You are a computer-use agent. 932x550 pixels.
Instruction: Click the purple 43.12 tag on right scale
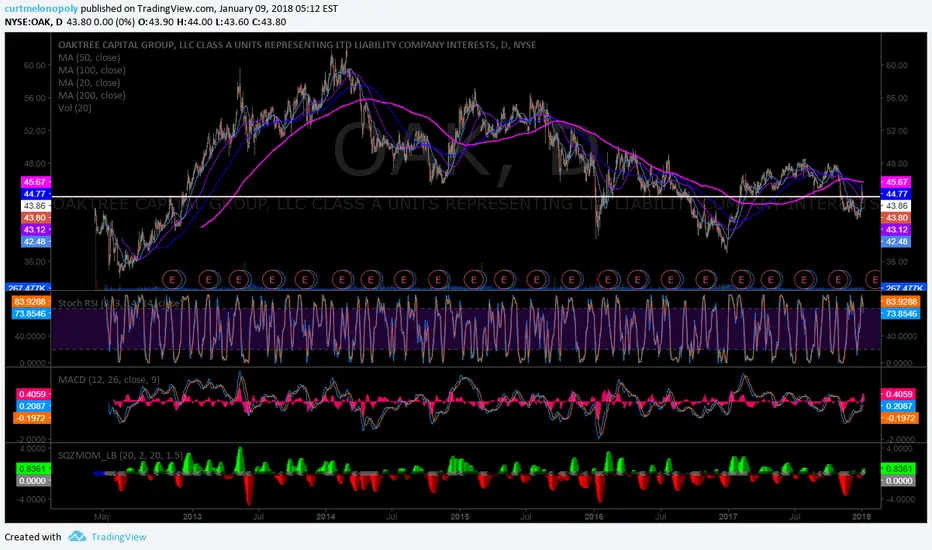897,230
